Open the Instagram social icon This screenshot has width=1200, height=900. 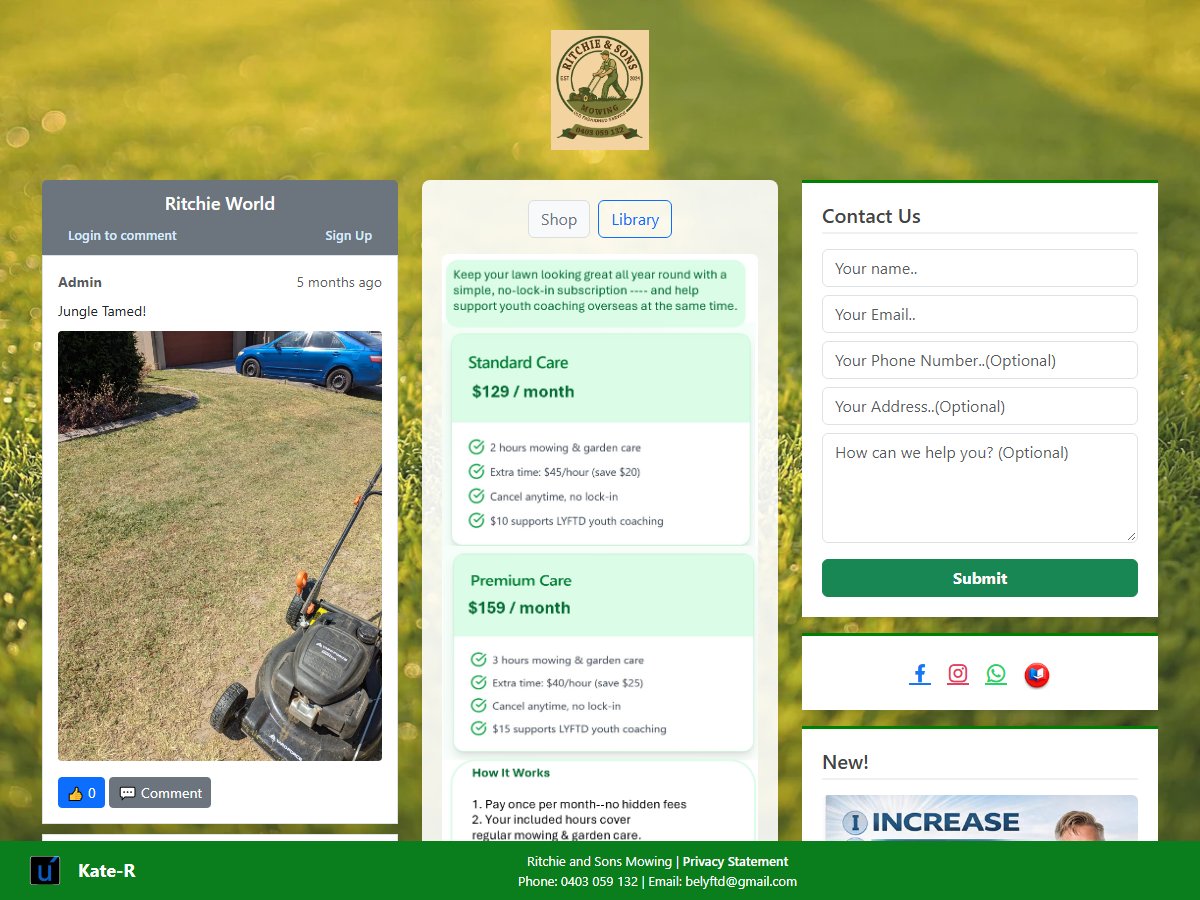958,674
